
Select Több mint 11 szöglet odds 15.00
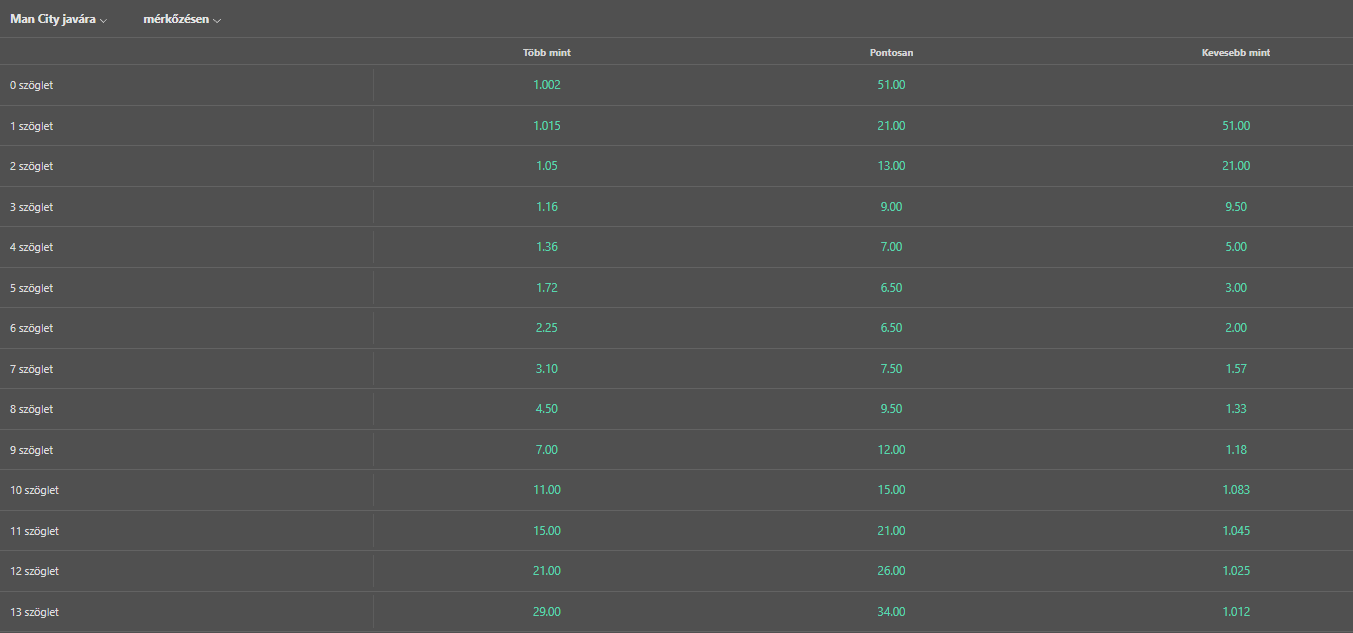[547, 531]
